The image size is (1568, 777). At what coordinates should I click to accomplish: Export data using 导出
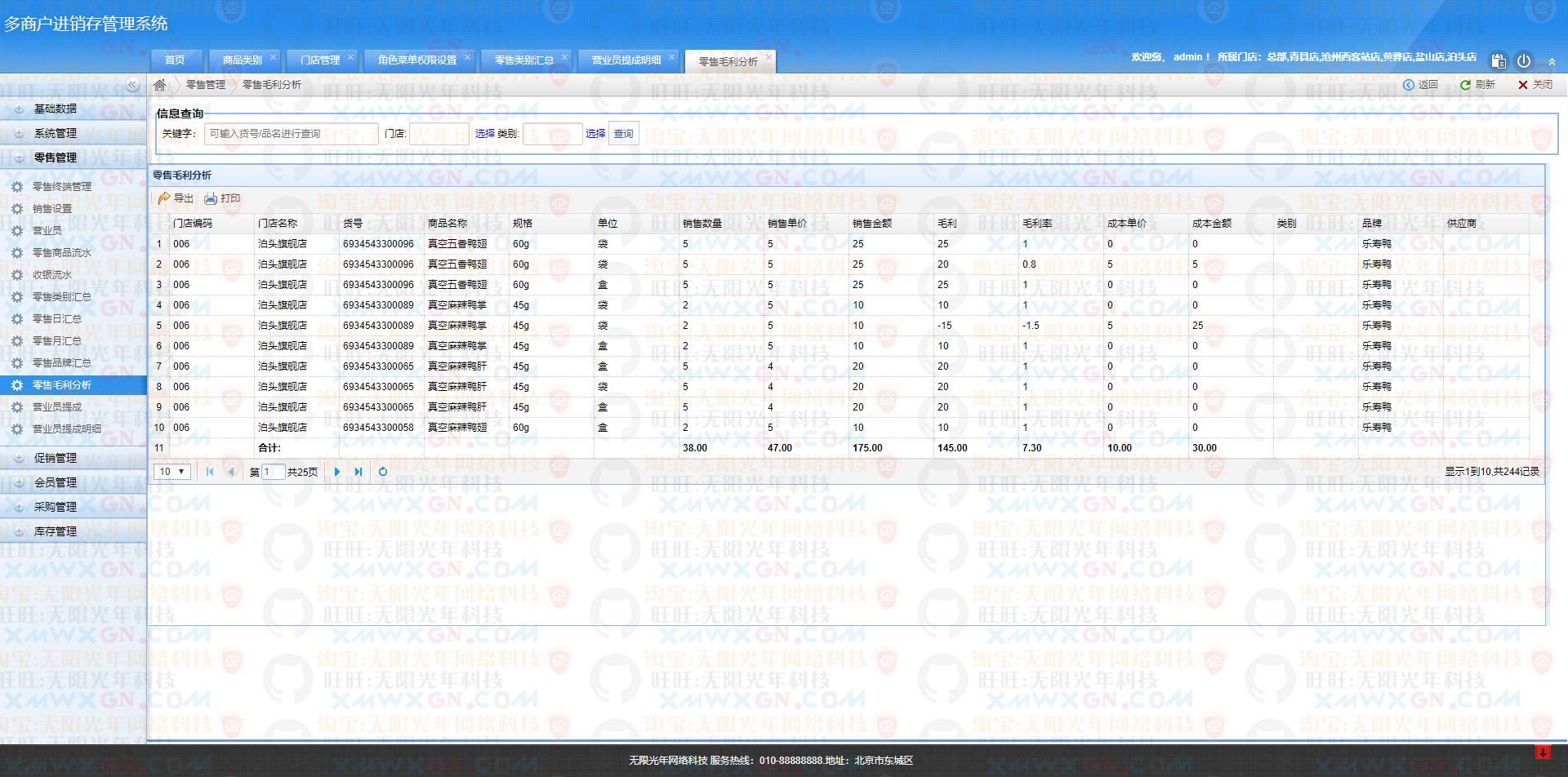pos(176,198)
